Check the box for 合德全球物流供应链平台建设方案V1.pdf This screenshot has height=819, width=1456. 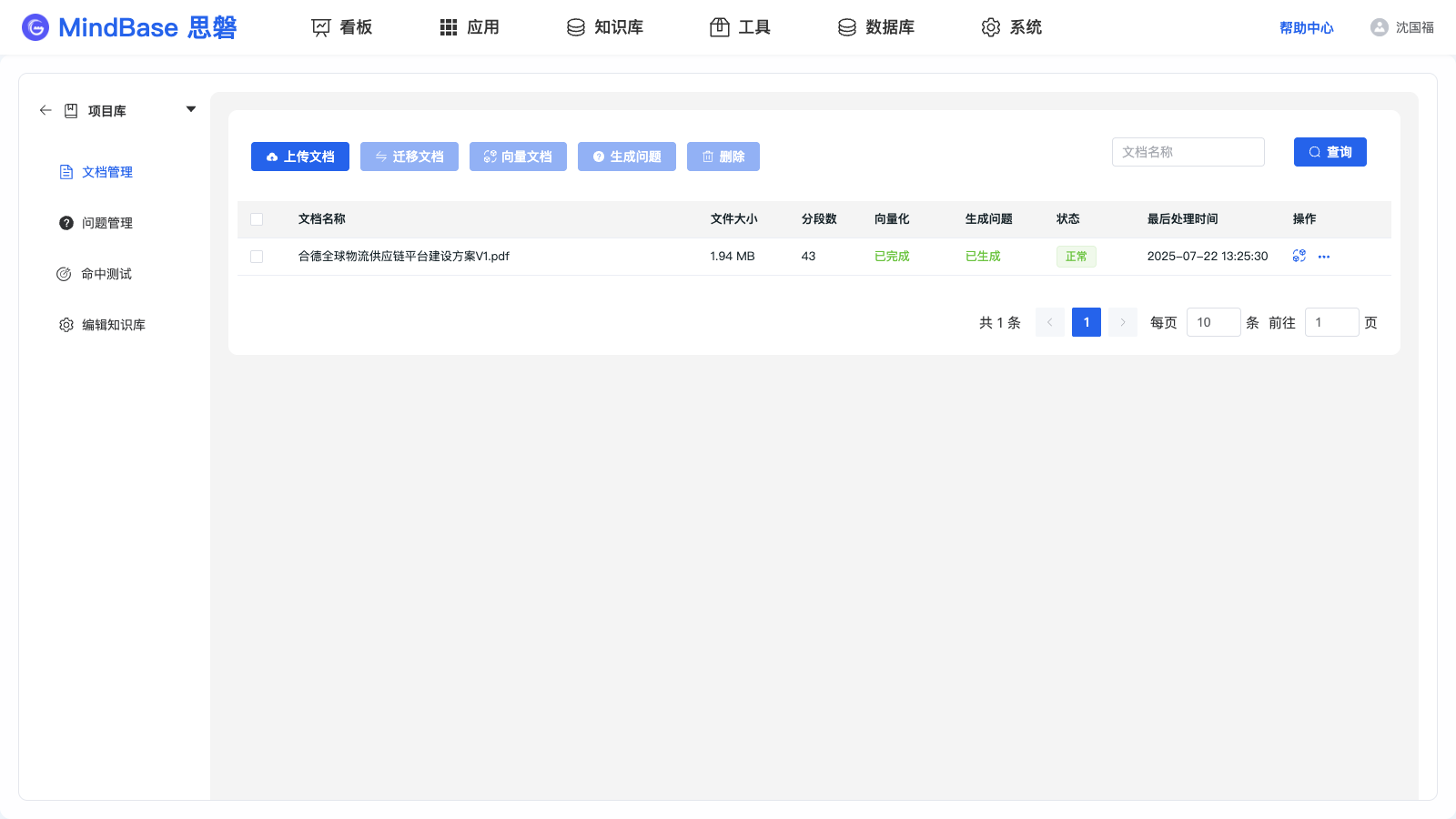click(x=257, y=257)
